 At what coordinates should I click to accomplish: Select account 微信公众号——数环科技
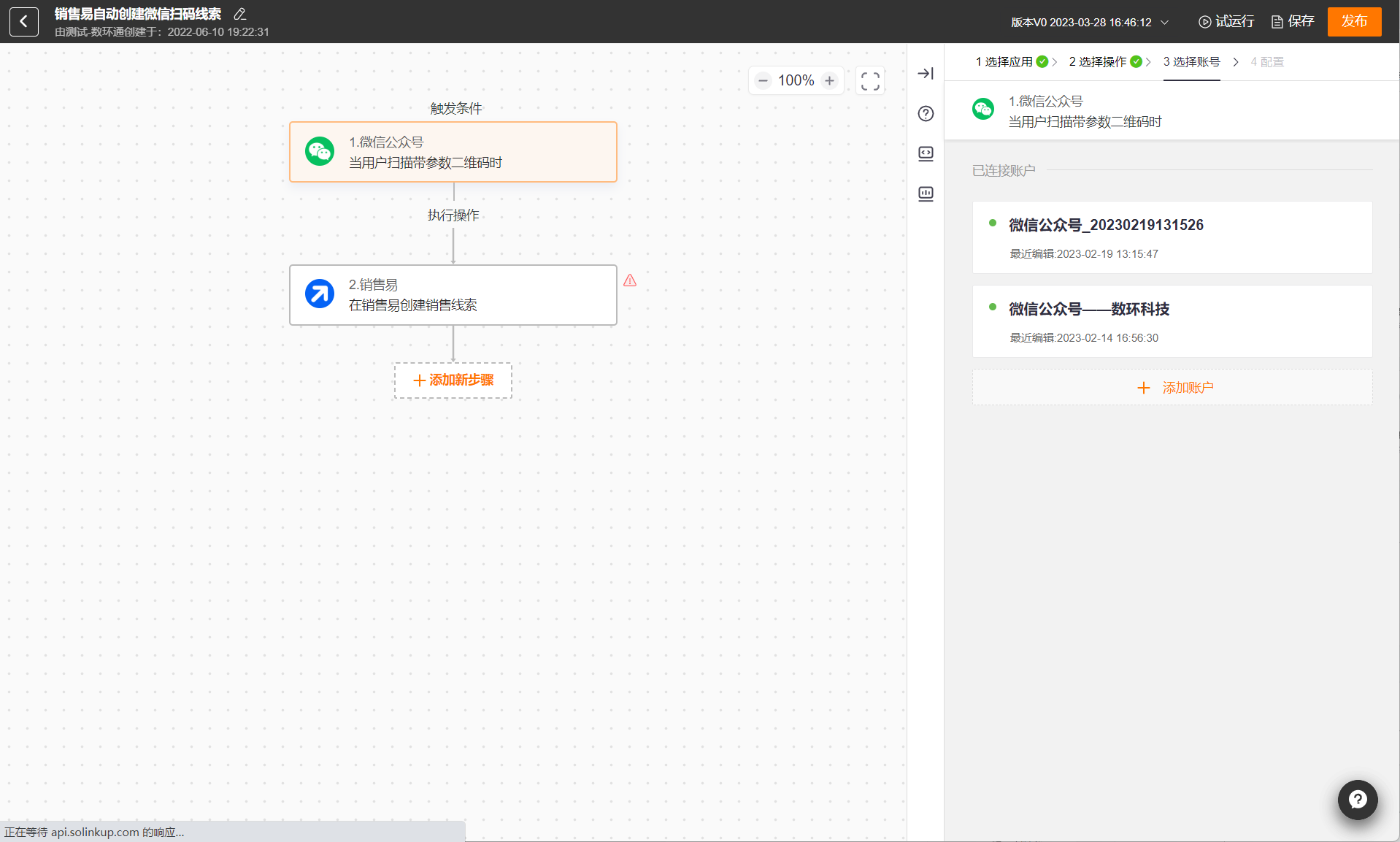tap(1172, 321)
